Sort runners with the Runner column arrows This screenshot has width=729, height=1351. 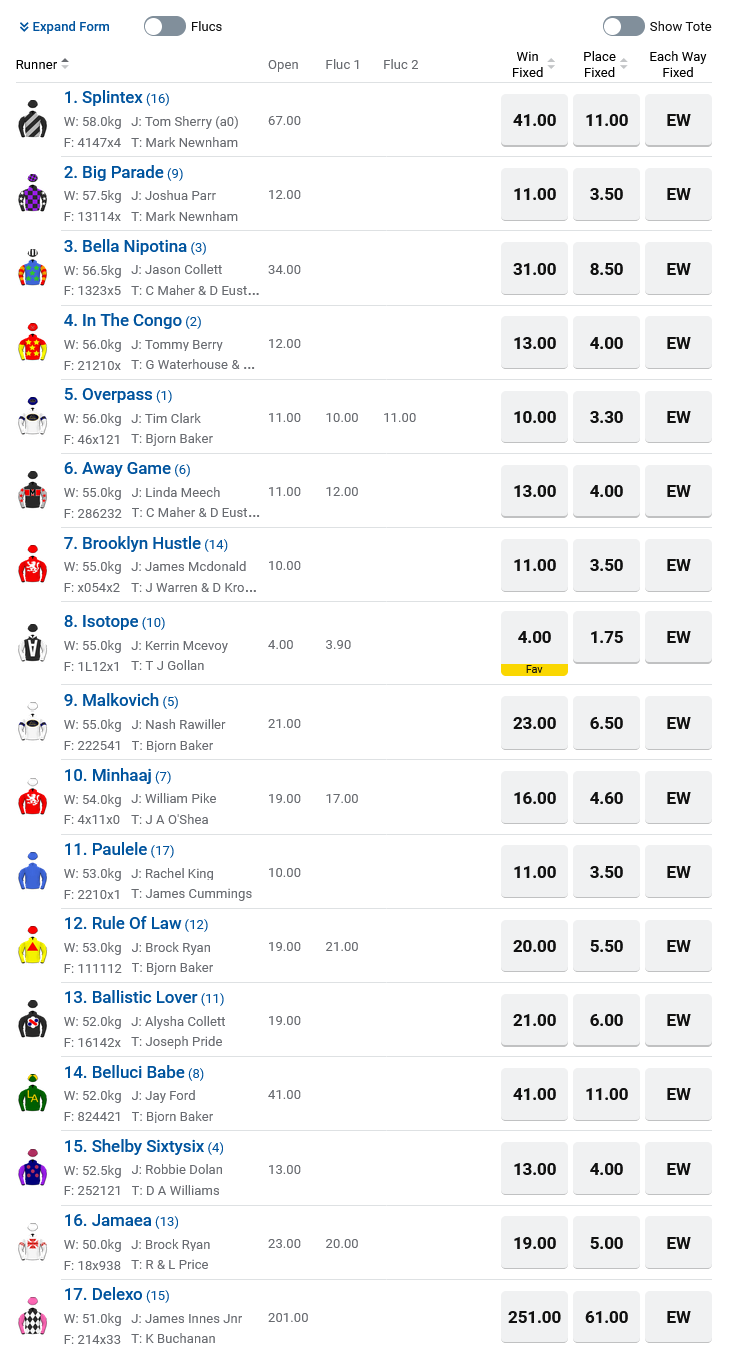65,64
